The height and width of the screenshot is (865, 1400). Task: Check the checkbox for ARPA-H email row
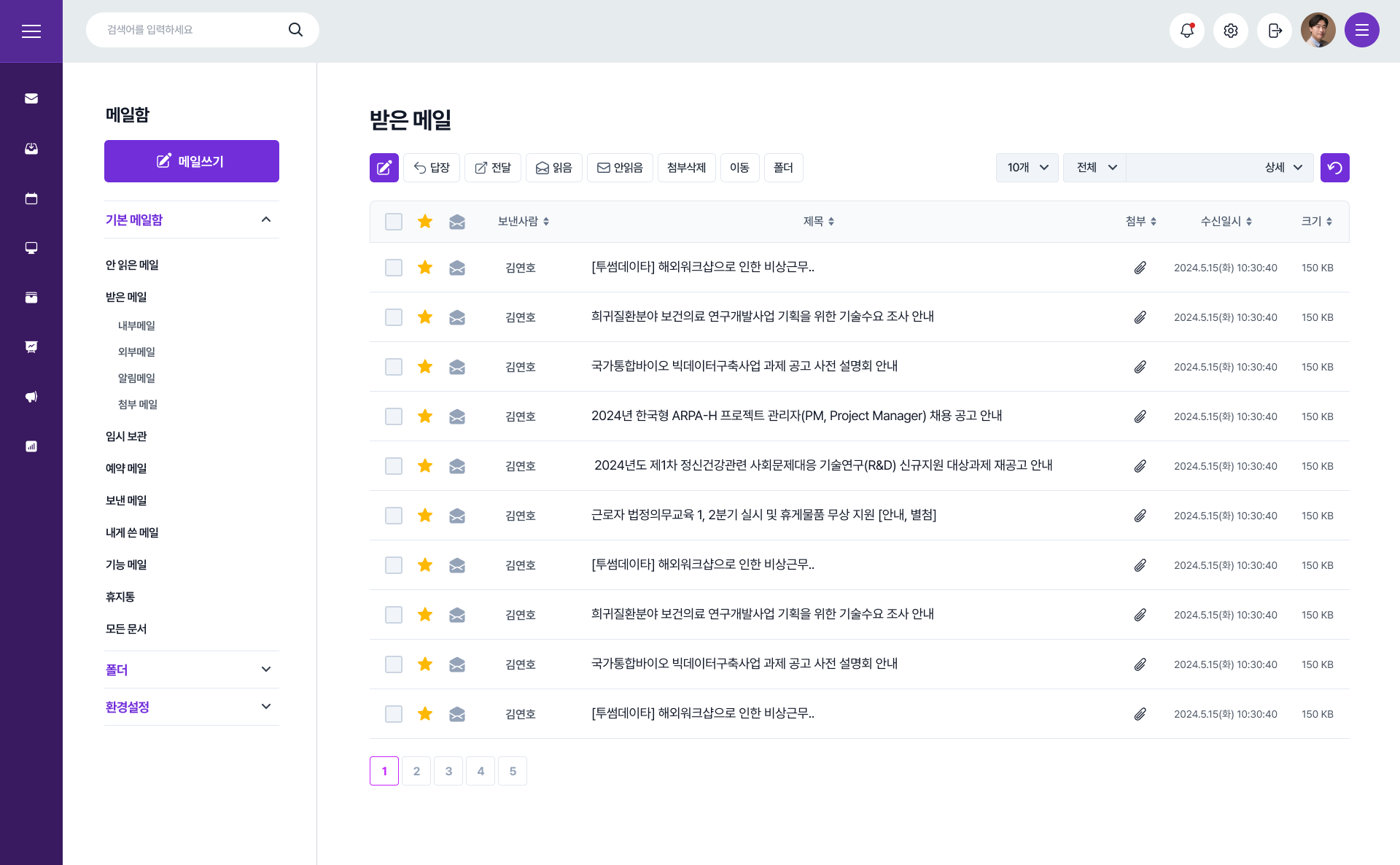(394, 416)
